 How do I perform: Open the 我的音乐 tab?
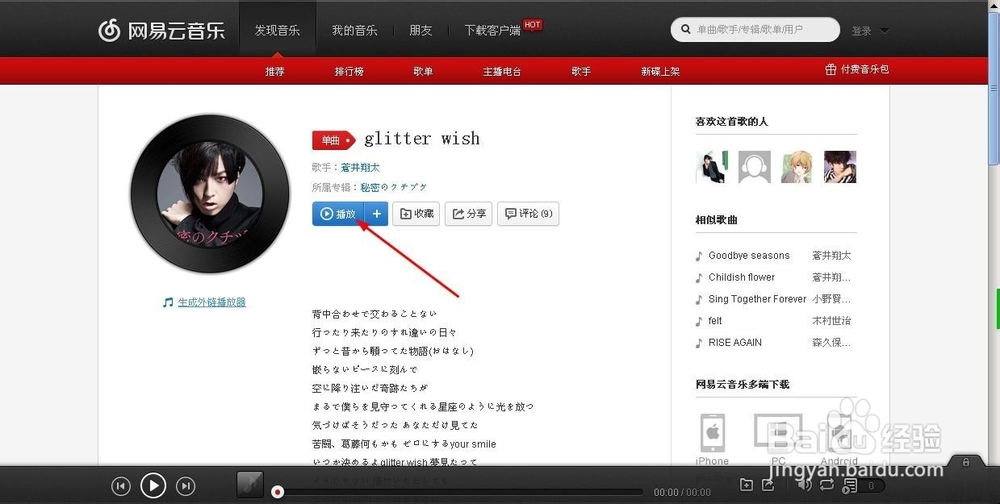(354, 30)
